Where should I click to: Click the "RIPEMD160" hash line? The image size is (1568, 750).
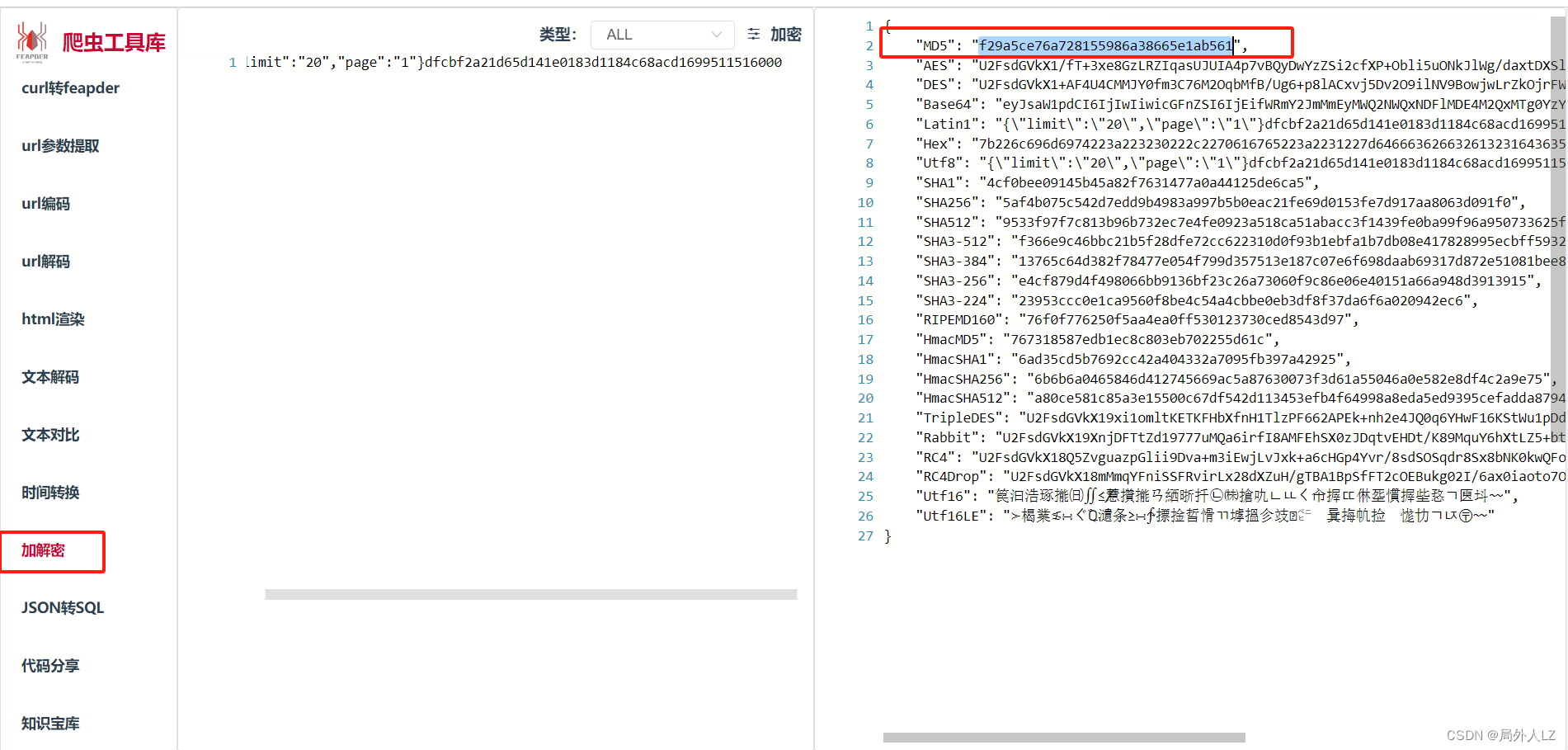click(x=1137, y=320)
